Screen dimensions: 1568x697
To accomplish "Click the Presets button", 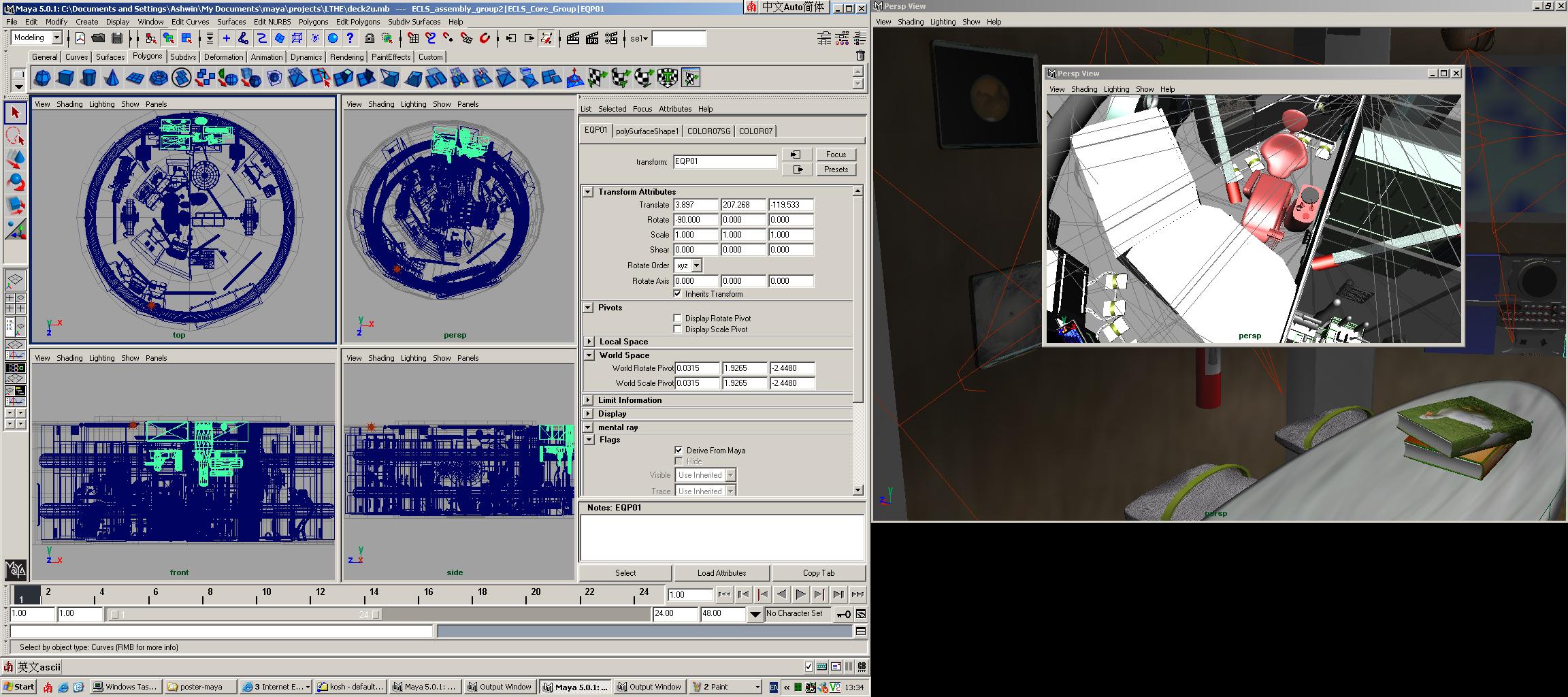I will 836,169.
